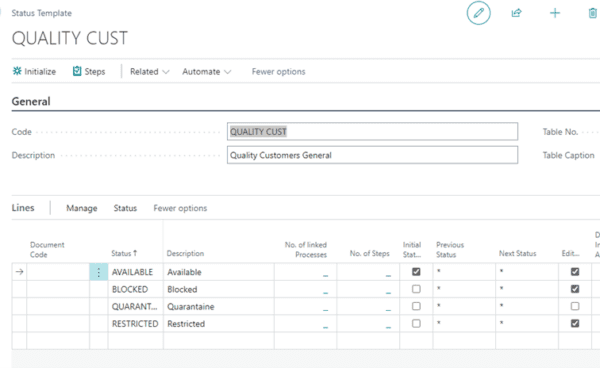Select the BLOCKED status cell
Viewport: 600px width, 368px height.
click(135, 289)
